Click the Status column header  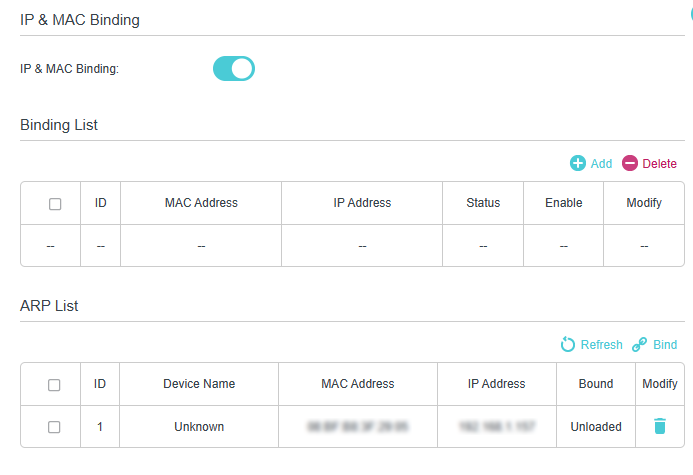[483, 203]
